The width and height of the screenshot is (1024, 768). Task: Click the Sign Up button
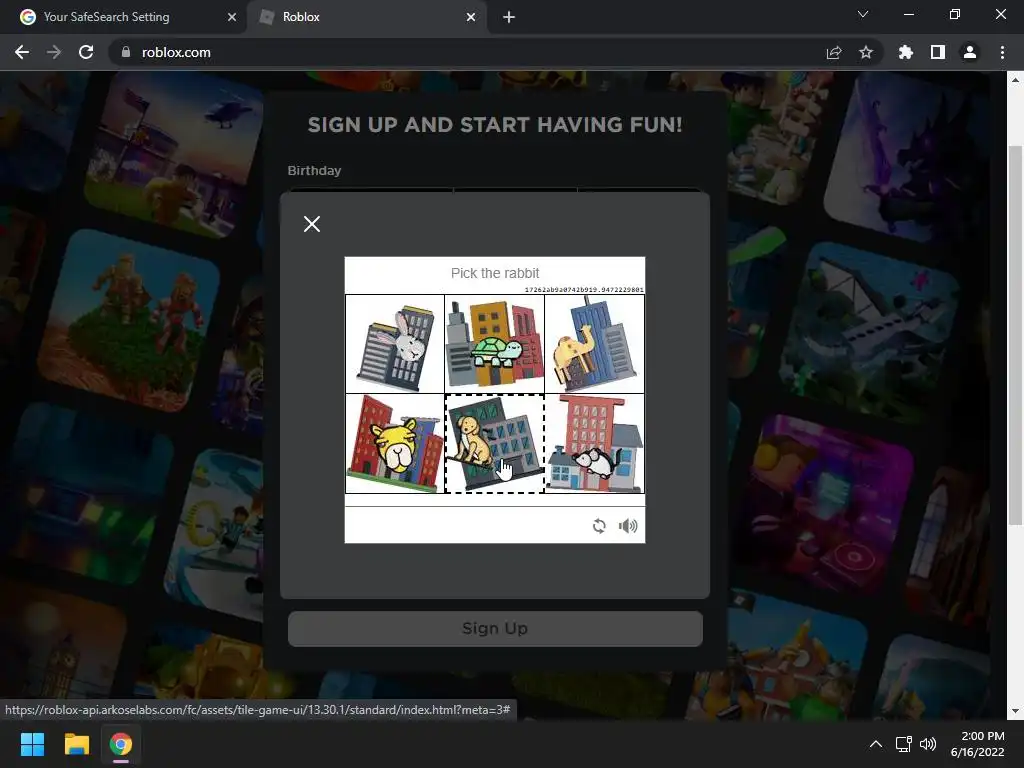tap(495, 628)
